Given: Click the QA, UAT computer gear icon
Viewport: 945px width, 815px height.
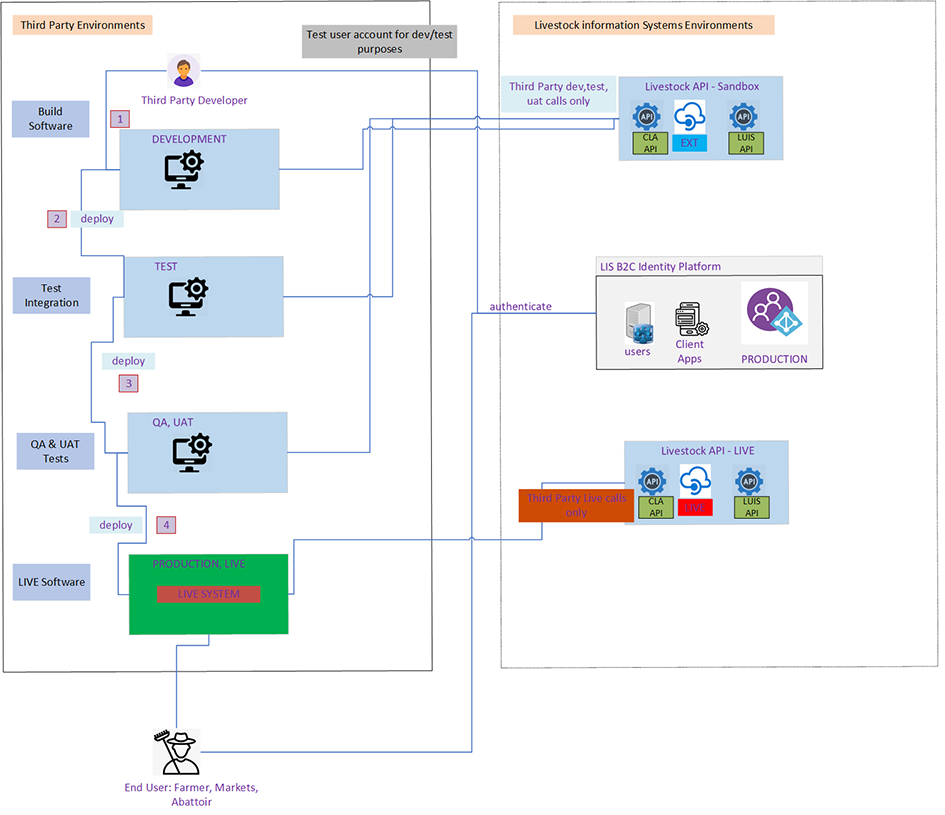Looking at the screenshot, I should [x=192, y=452].
